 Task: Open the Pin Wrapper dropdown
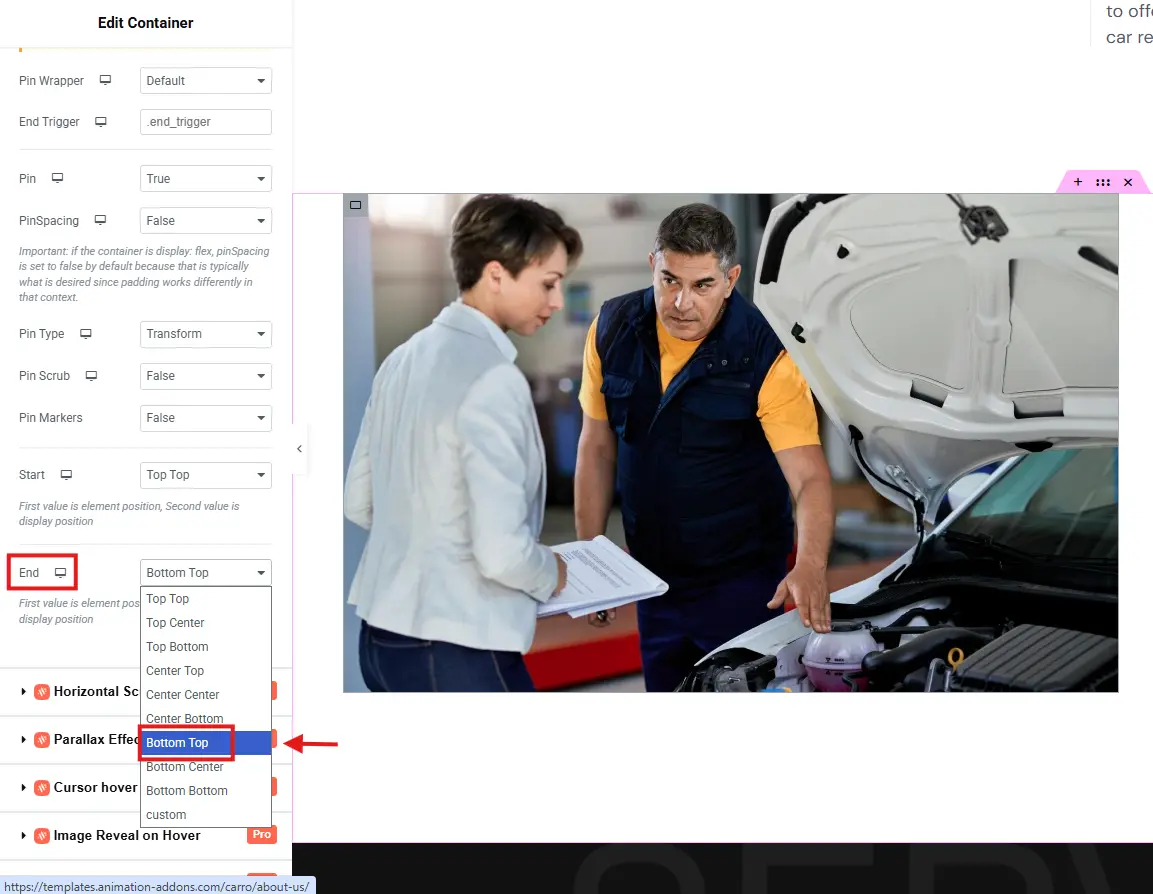pos(205,81)
